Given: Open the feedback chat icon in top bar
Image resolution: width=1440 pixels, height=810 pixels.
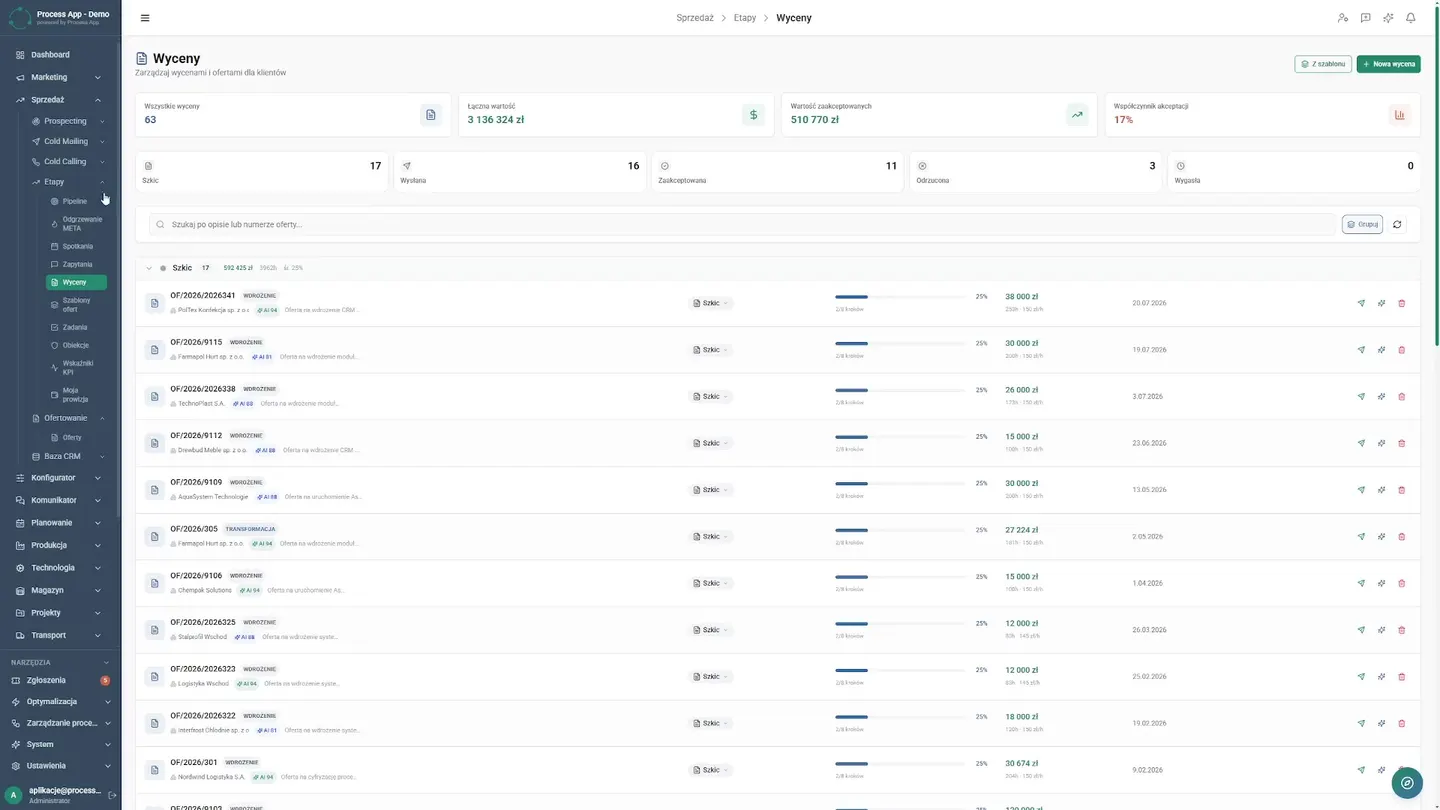Looking at the screenshot, I should click(1366, 18).
